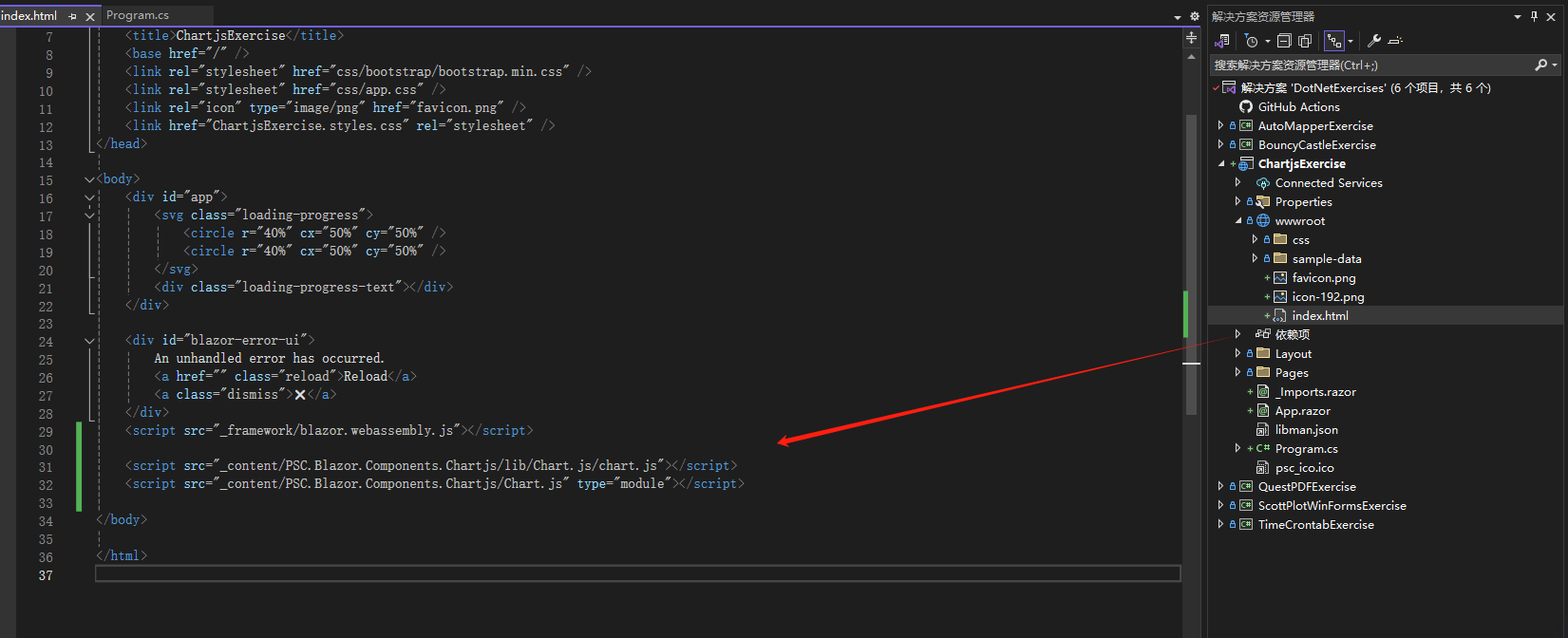Click the Show All Files icon
Viewport: 1568px width, 638px height.
tap(1305, 41)
